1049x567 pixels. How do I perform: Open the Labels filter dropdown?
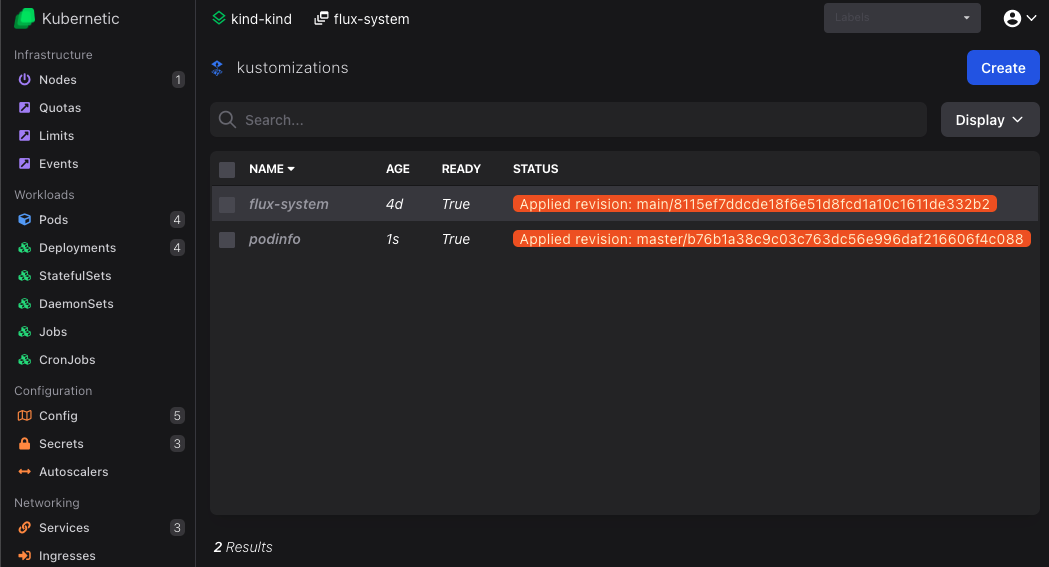pos(902,18)
